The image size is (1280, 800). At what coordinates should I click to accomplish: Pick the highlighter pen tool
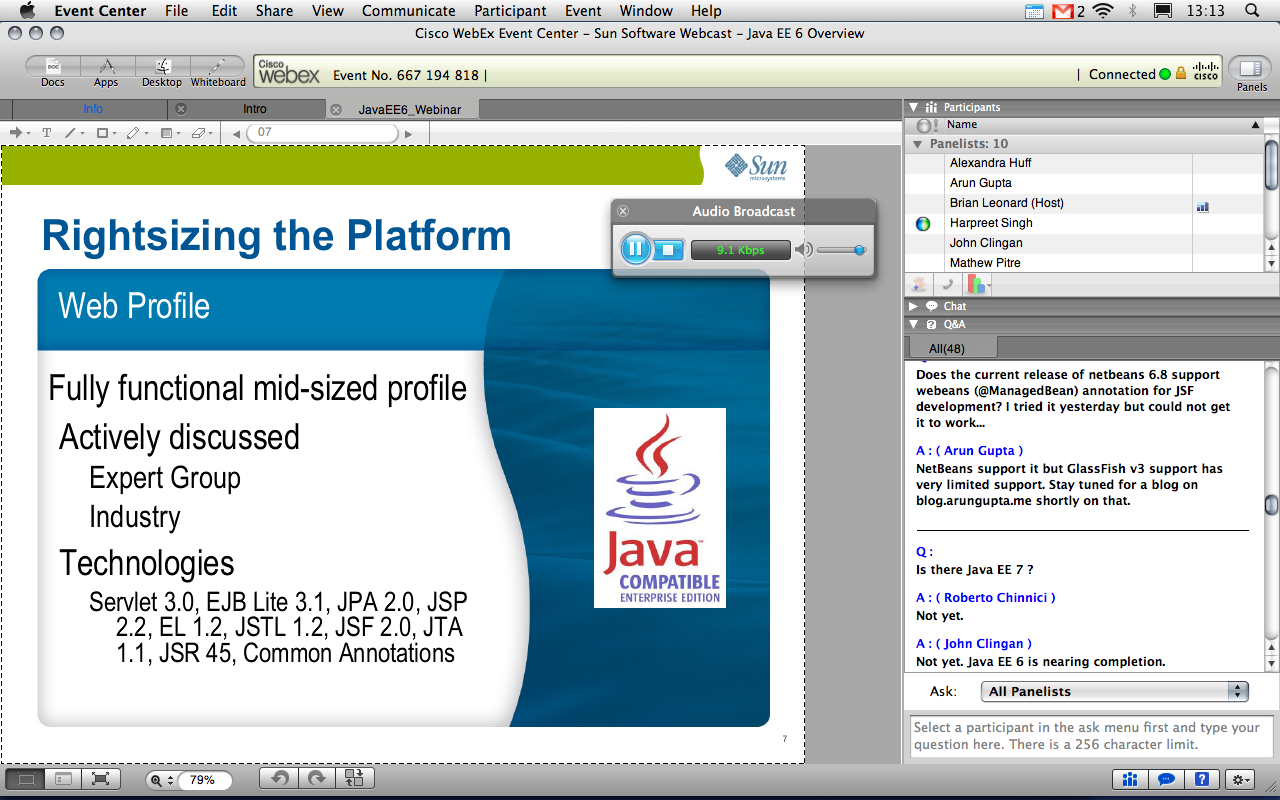[135, 133]
